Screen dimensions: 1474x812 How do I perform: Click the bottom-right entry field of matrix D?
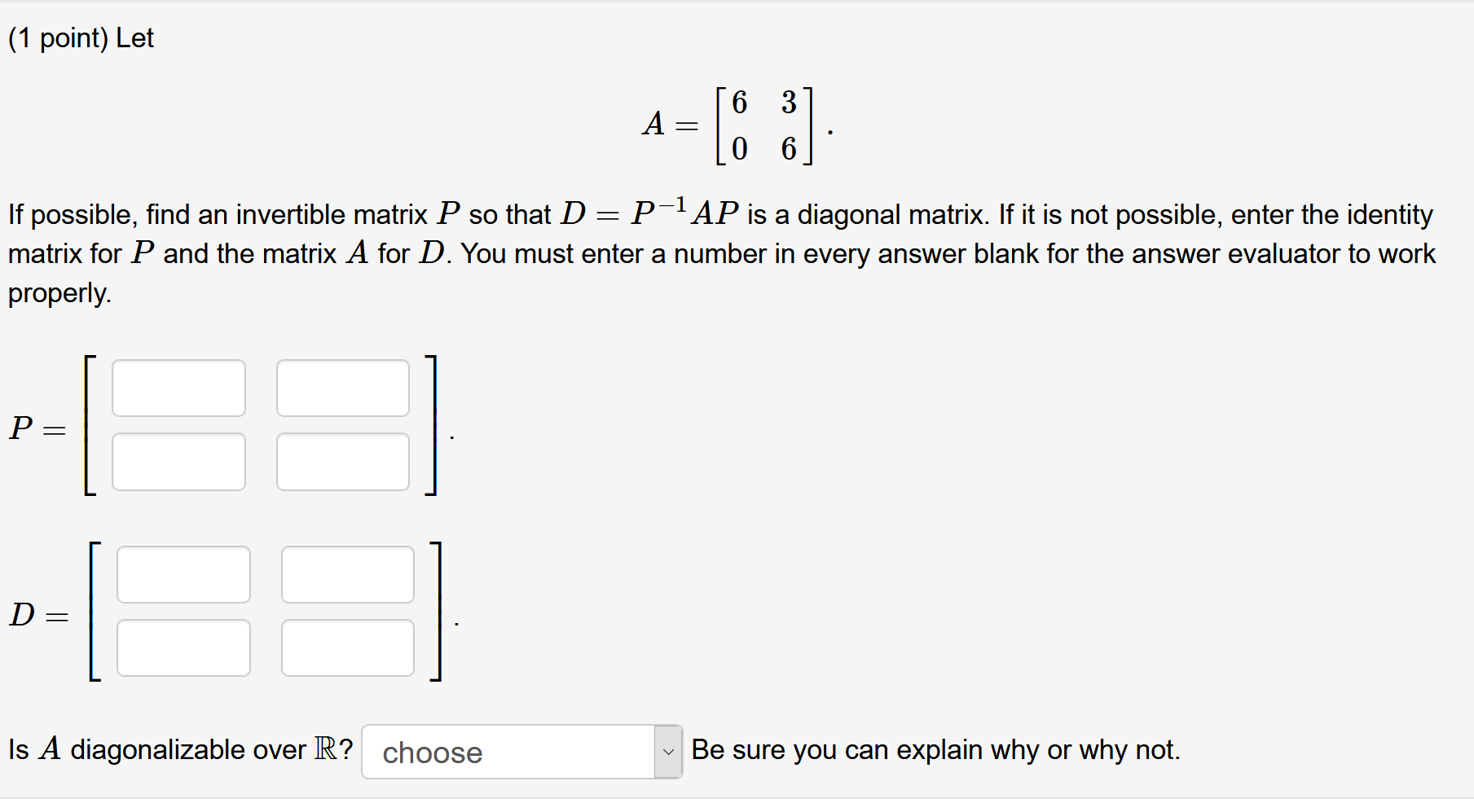point(347,647)
